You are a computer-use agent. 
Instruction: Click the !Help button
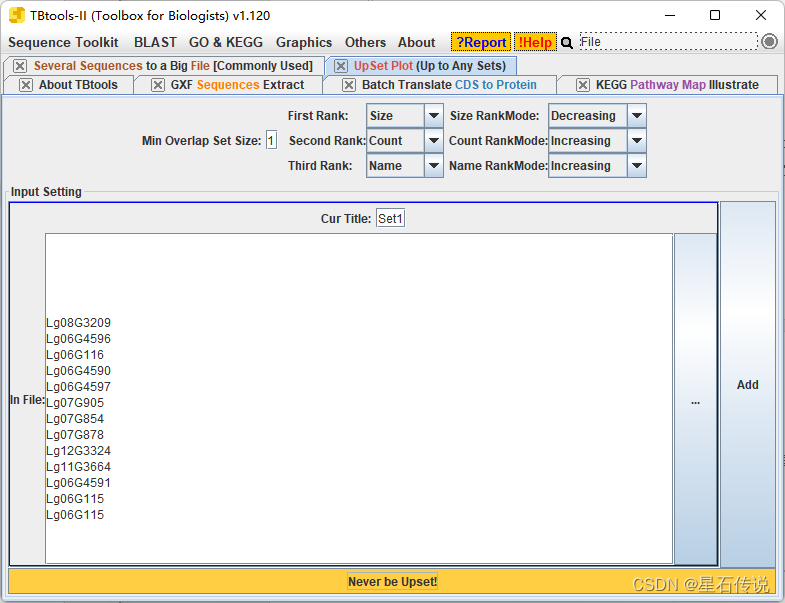coord(535,42)
